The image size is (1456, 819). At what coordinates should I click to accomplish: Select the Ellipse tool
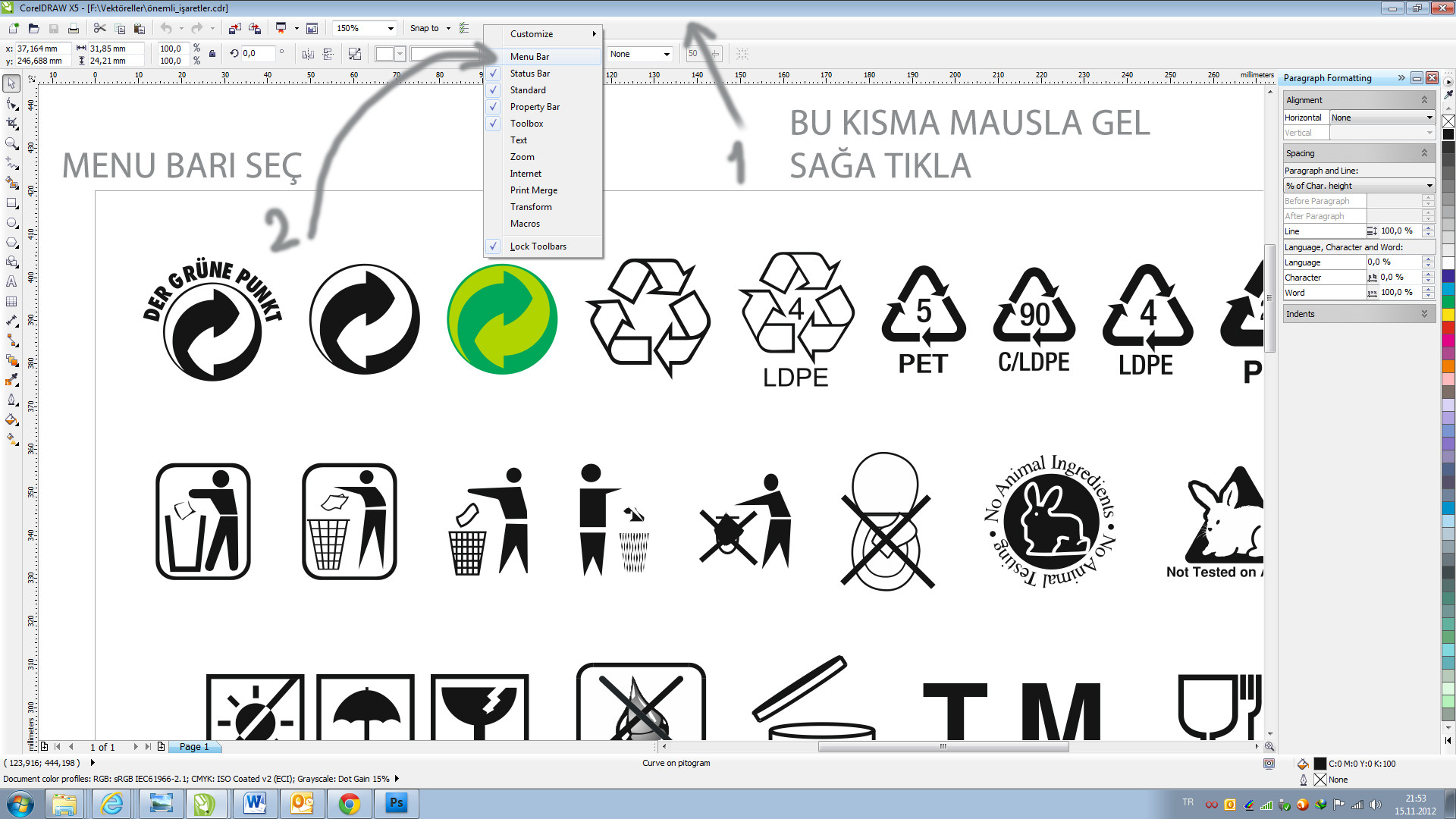[12, 222]
